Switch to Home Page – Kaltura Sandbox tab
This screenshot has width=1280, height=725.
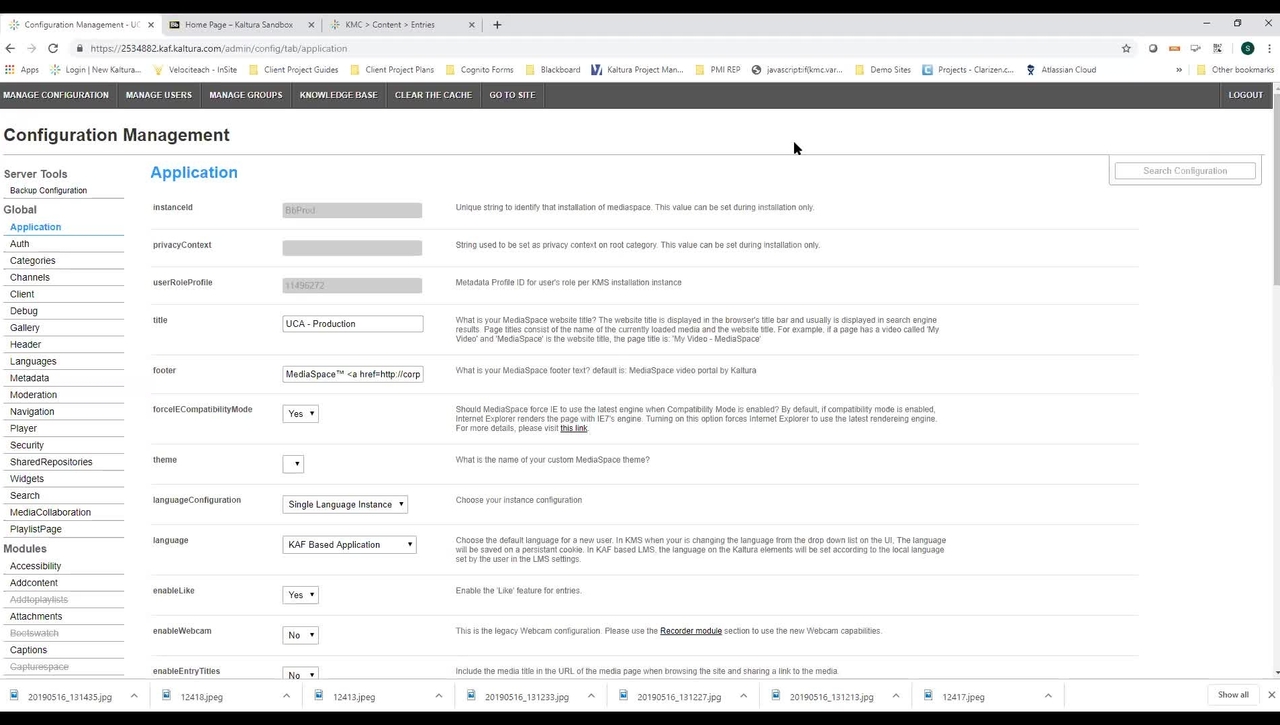(240, 24)
